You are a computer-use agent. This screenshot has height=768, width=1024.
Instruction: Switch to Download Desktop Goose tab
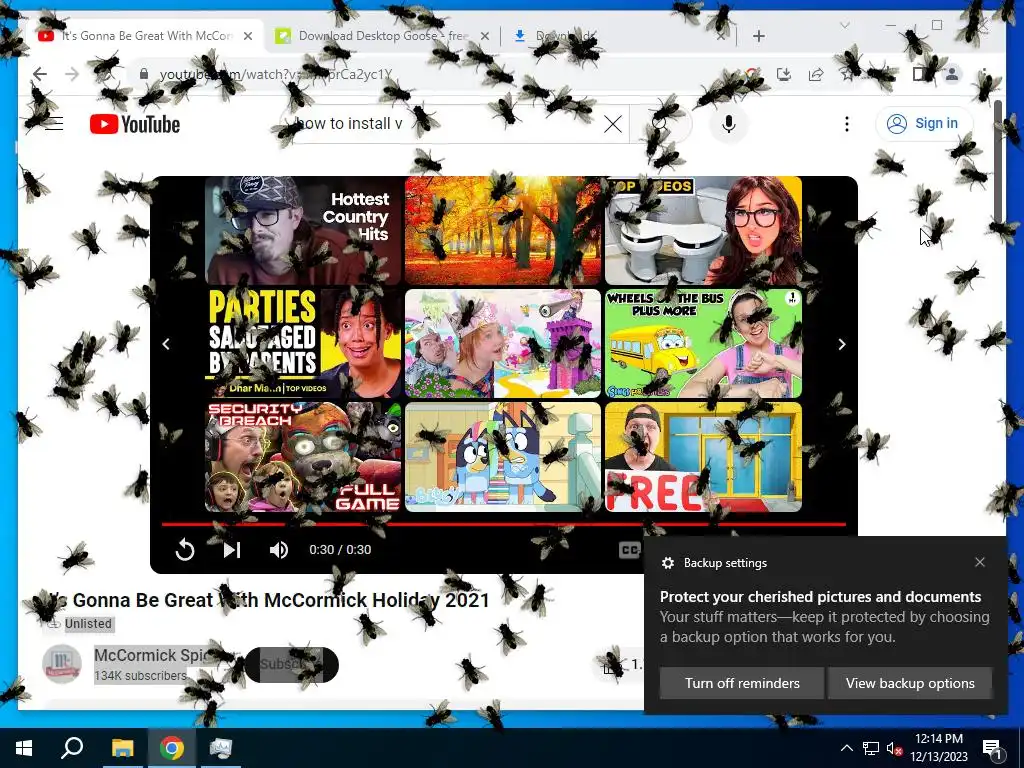click(x=382, y=36)
